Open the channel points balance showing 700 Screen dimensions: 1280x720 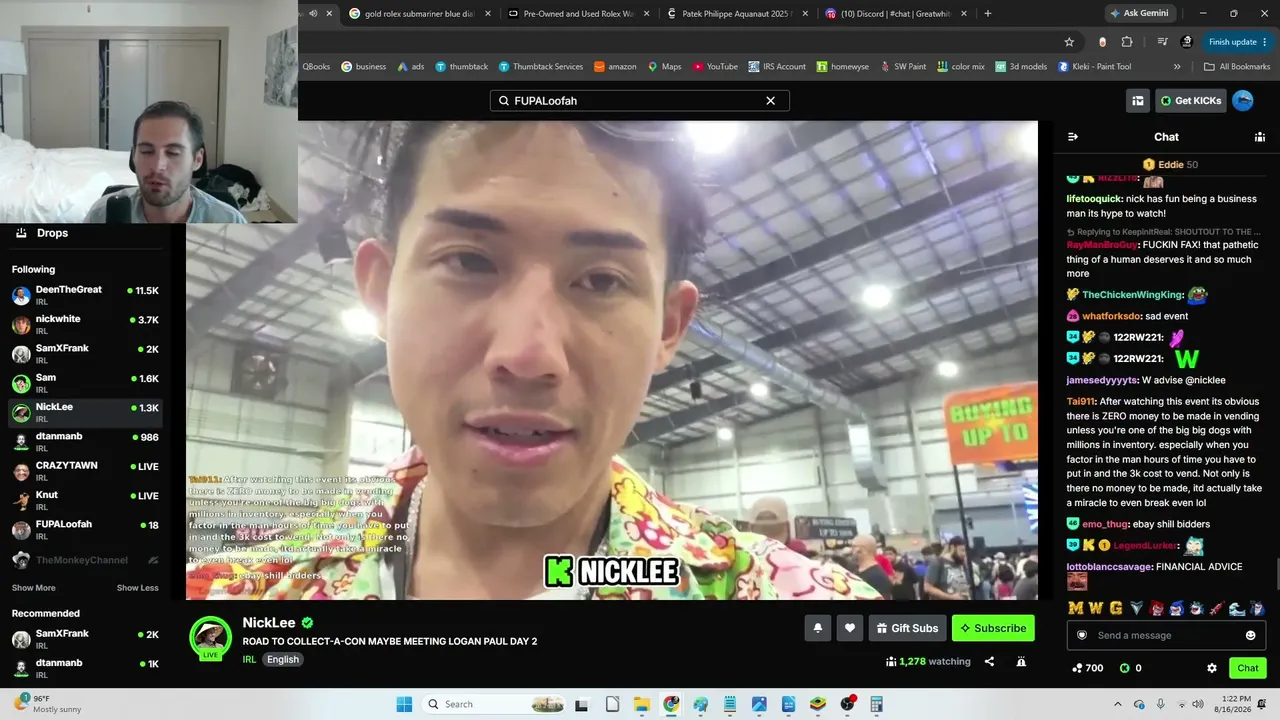click(x=1087, y=668)
